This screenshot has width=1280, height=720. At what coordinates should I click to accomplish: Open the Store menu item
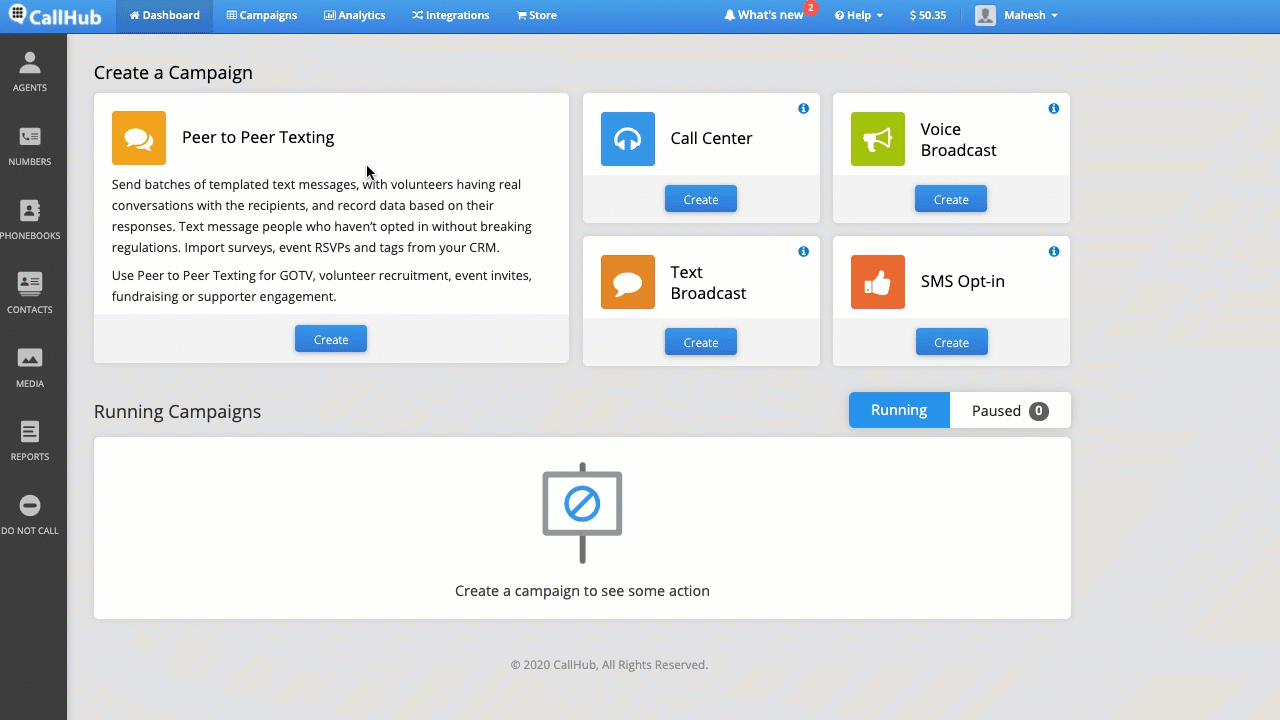537,15
